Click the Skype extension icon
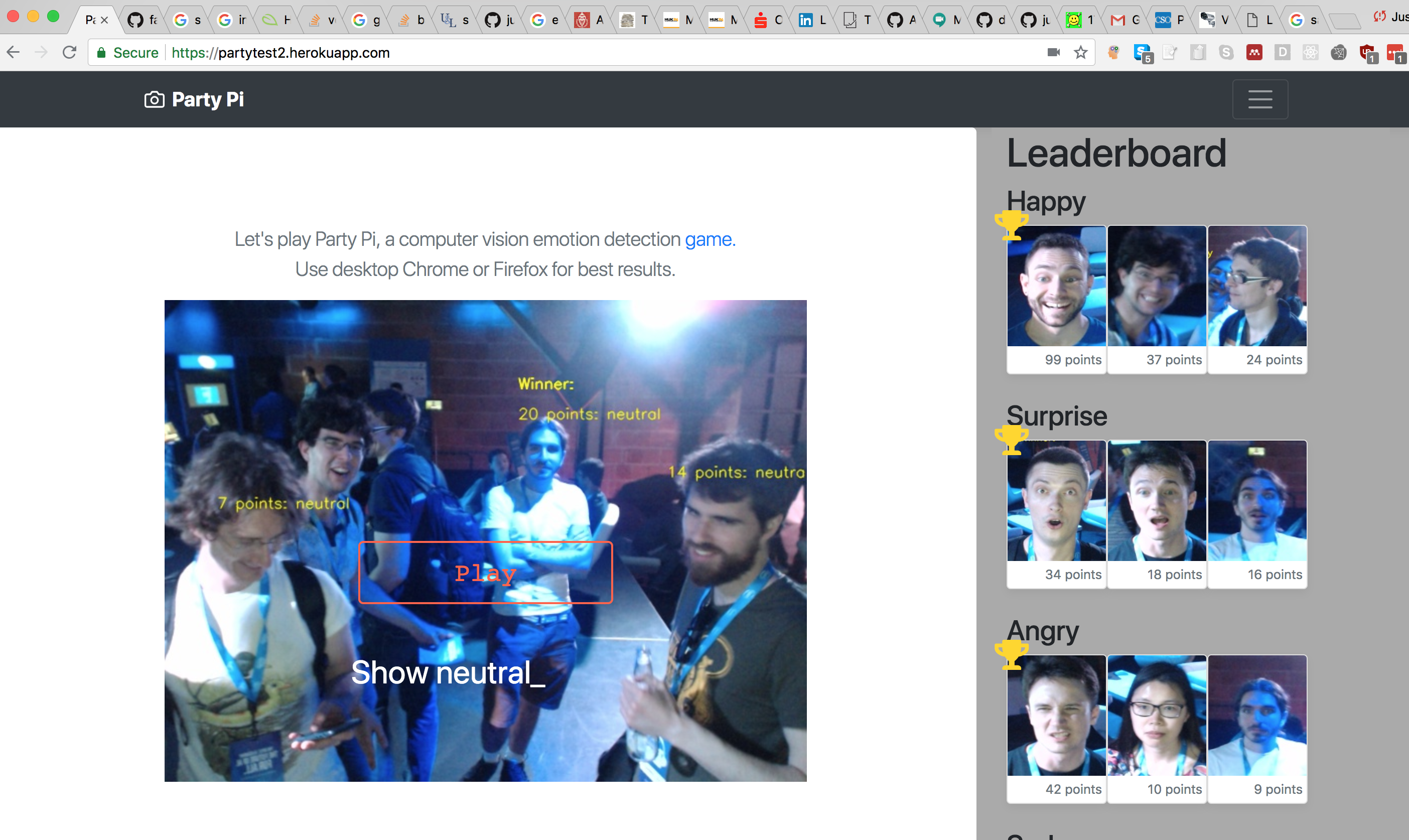This screenshot has width=1409, height=840. pyautogui.click(x=1226, y=53)
